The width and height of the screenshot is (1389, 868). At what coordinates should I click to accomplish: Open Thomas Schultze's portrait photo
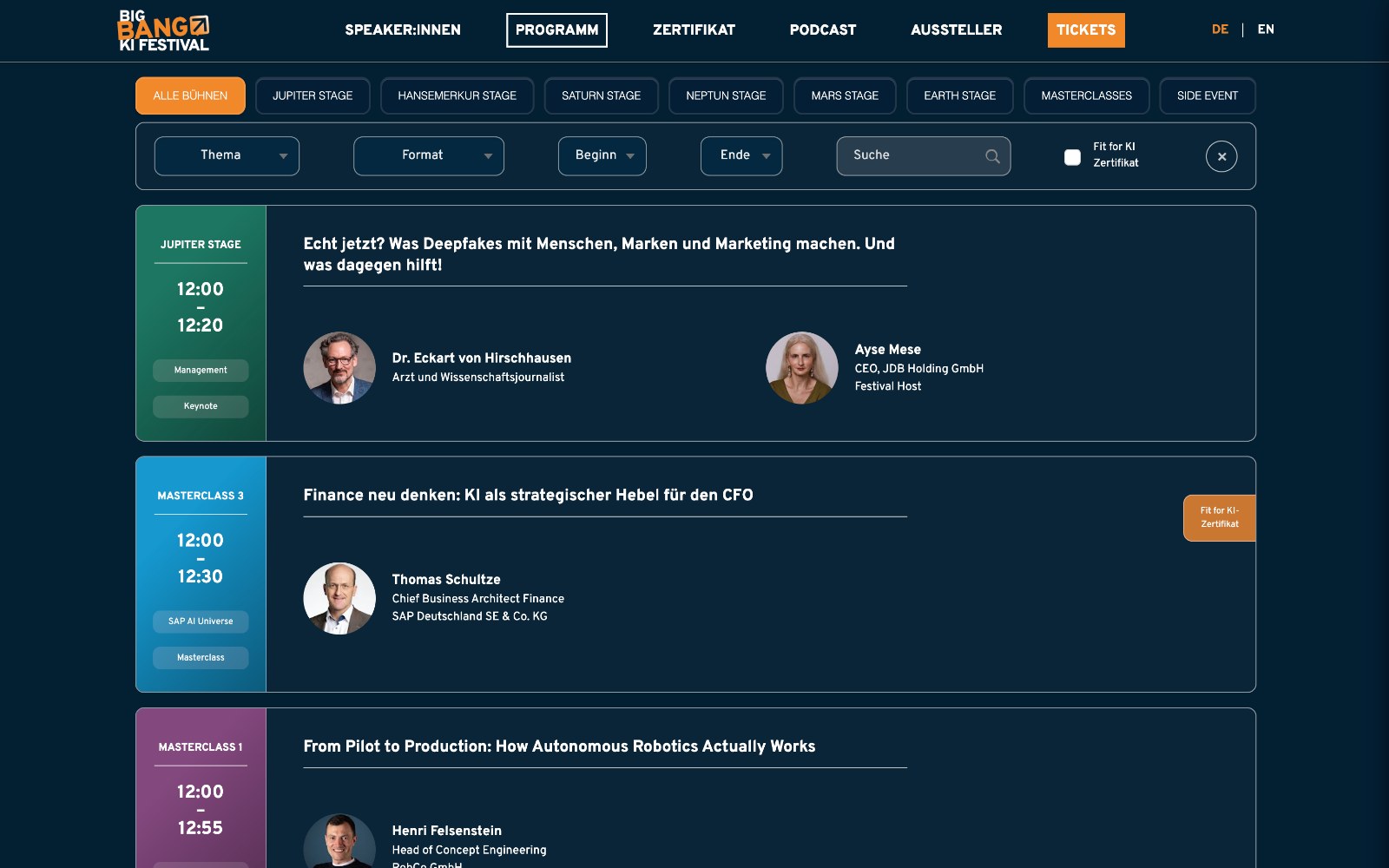pyautogui.click(x=339, y=598)
